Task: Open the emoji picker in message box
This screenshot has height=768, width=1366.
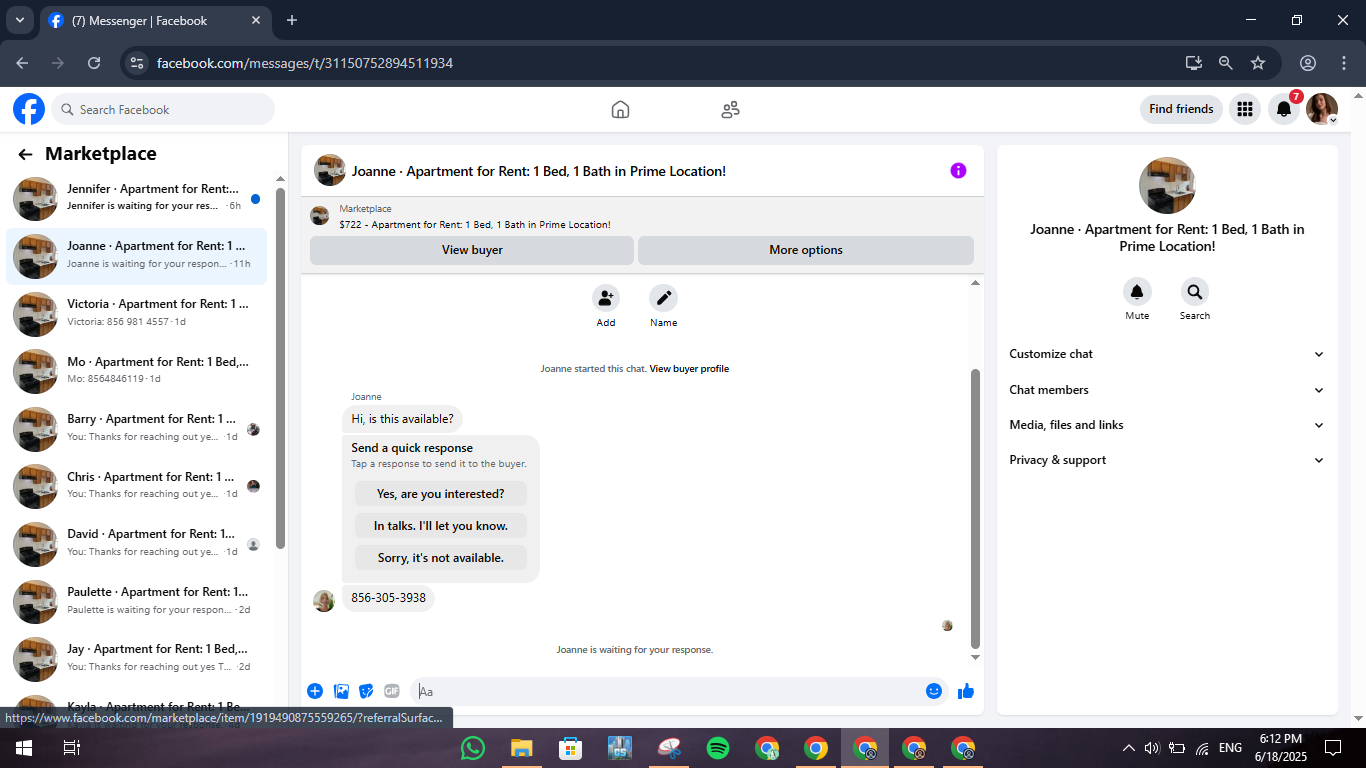Action: [934, 691]
